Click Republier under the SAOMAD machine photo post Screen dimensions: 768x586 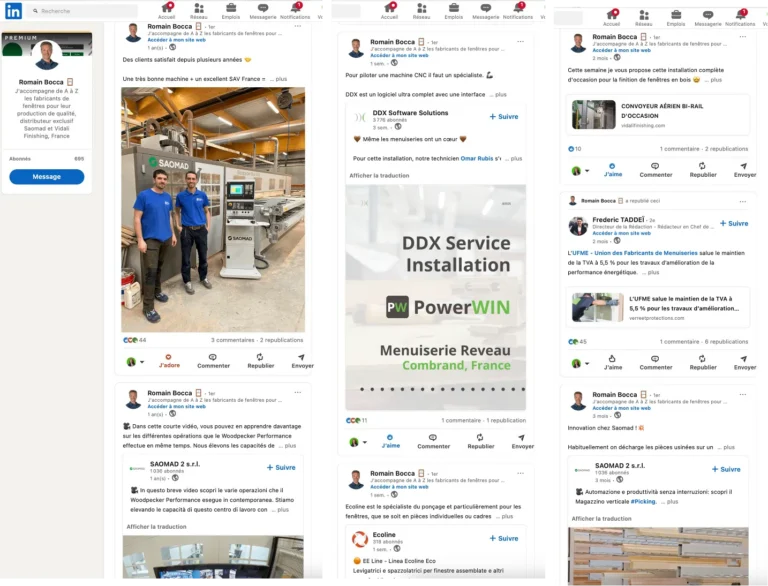(x=260, y=360)
